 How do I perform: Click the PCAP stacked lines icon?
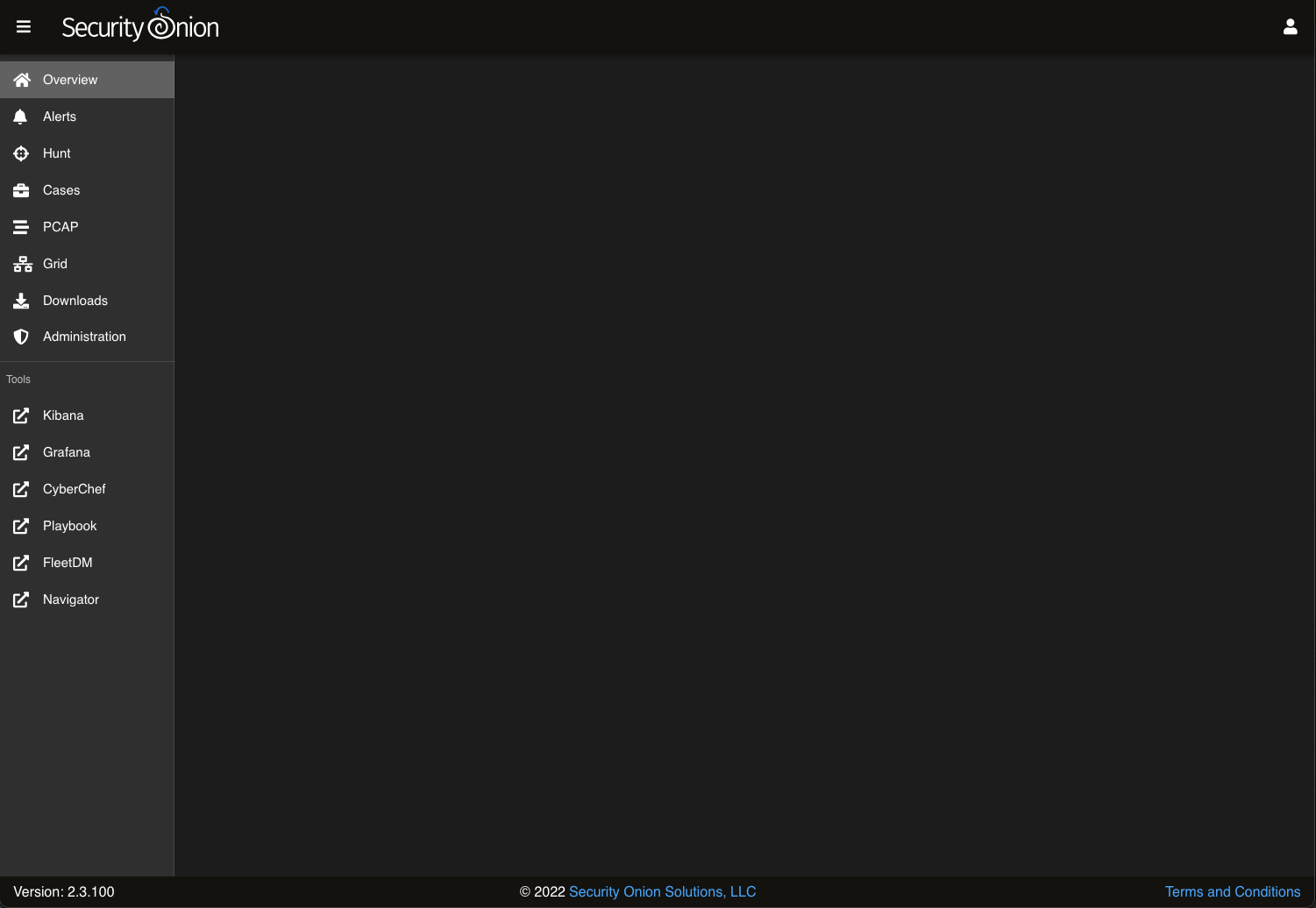(x=21, y=227)
